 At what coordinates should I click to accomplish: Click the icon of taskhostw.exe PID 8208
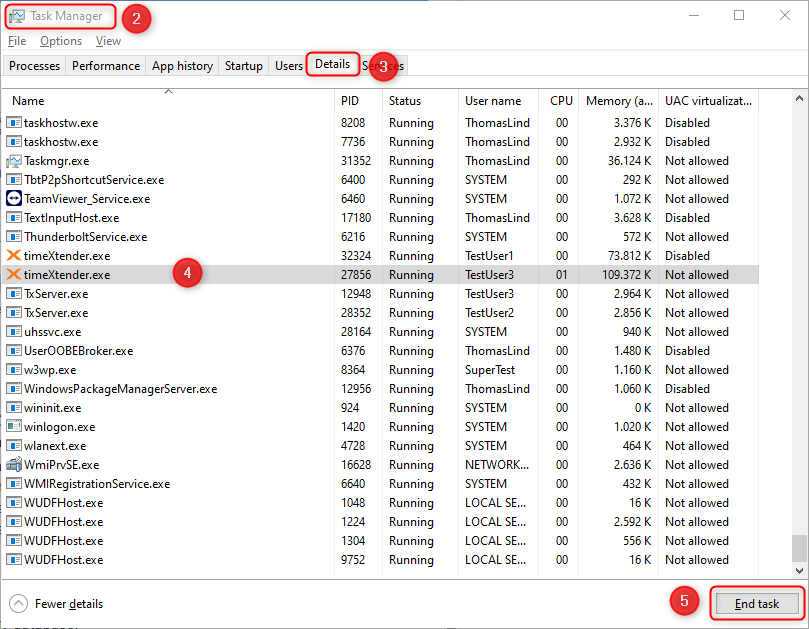(14, 123)
